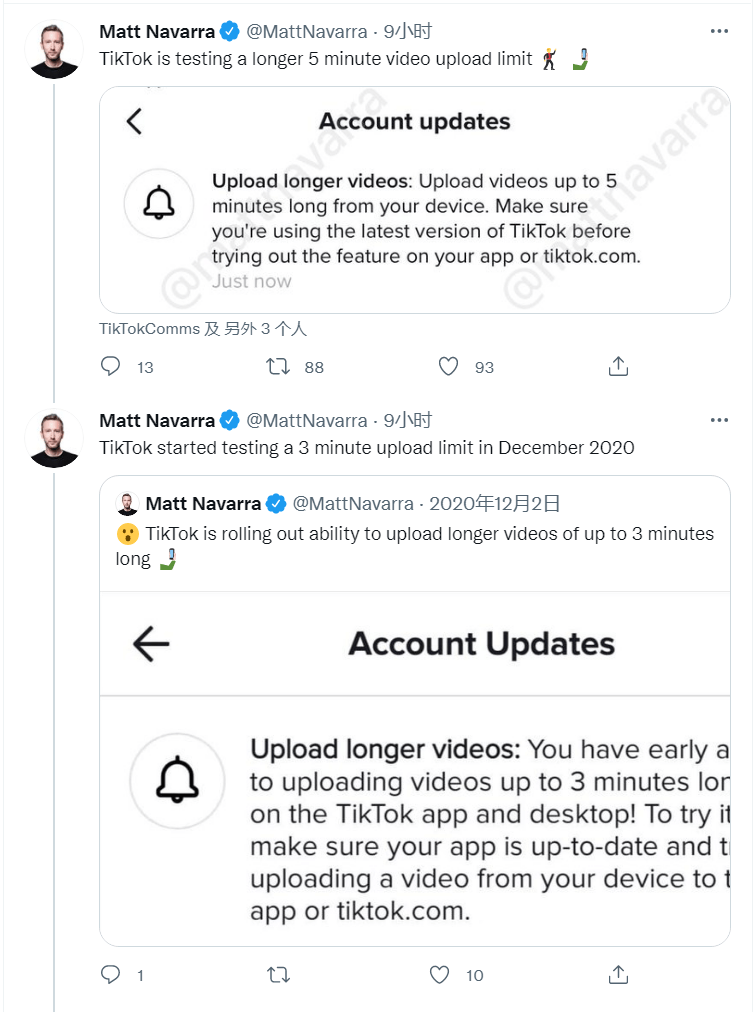
Task: Open more options on first tweet
Action: (x=719, y=32)
